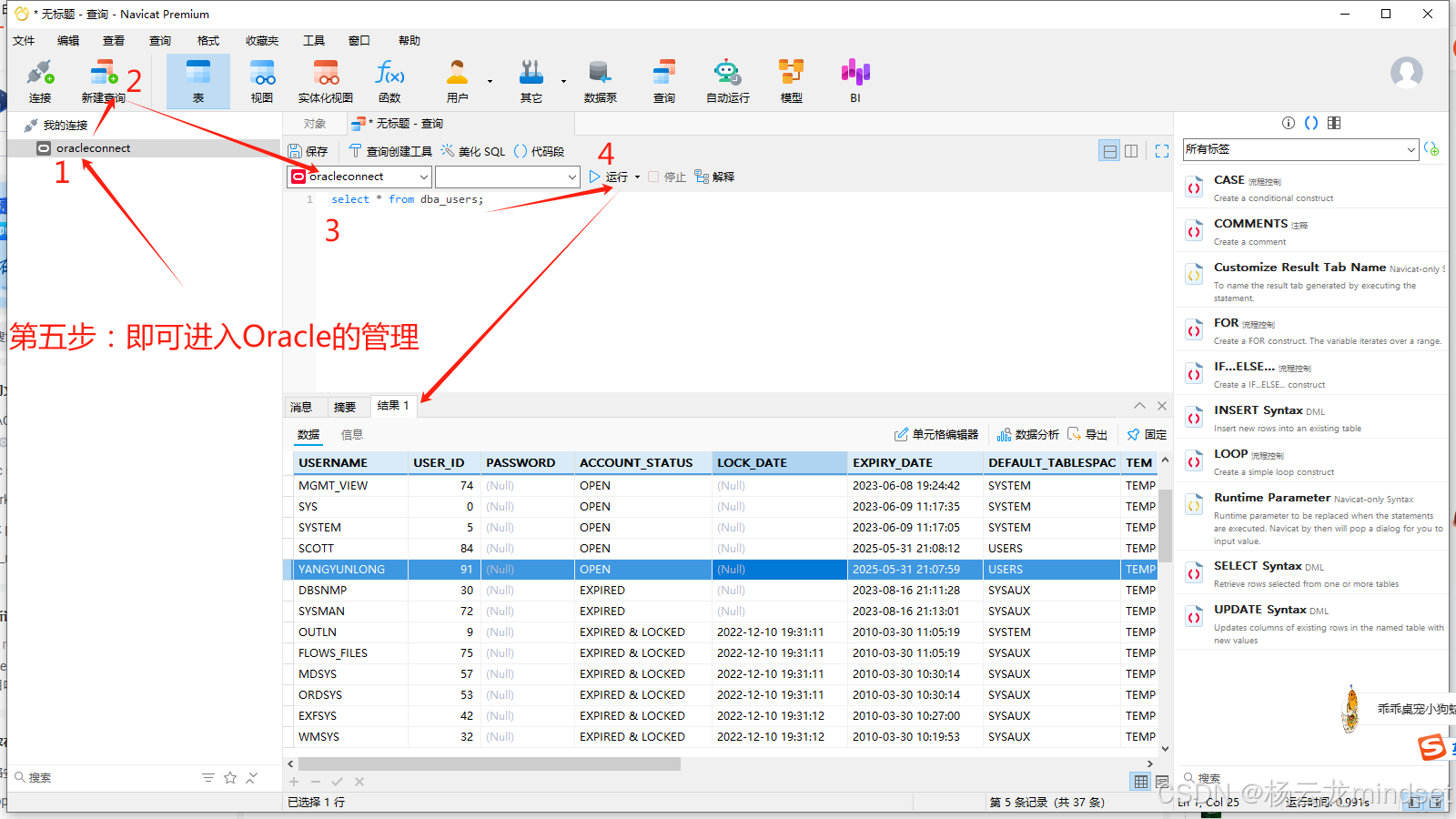Open the 自动运行 (Automation) icon

728,80
